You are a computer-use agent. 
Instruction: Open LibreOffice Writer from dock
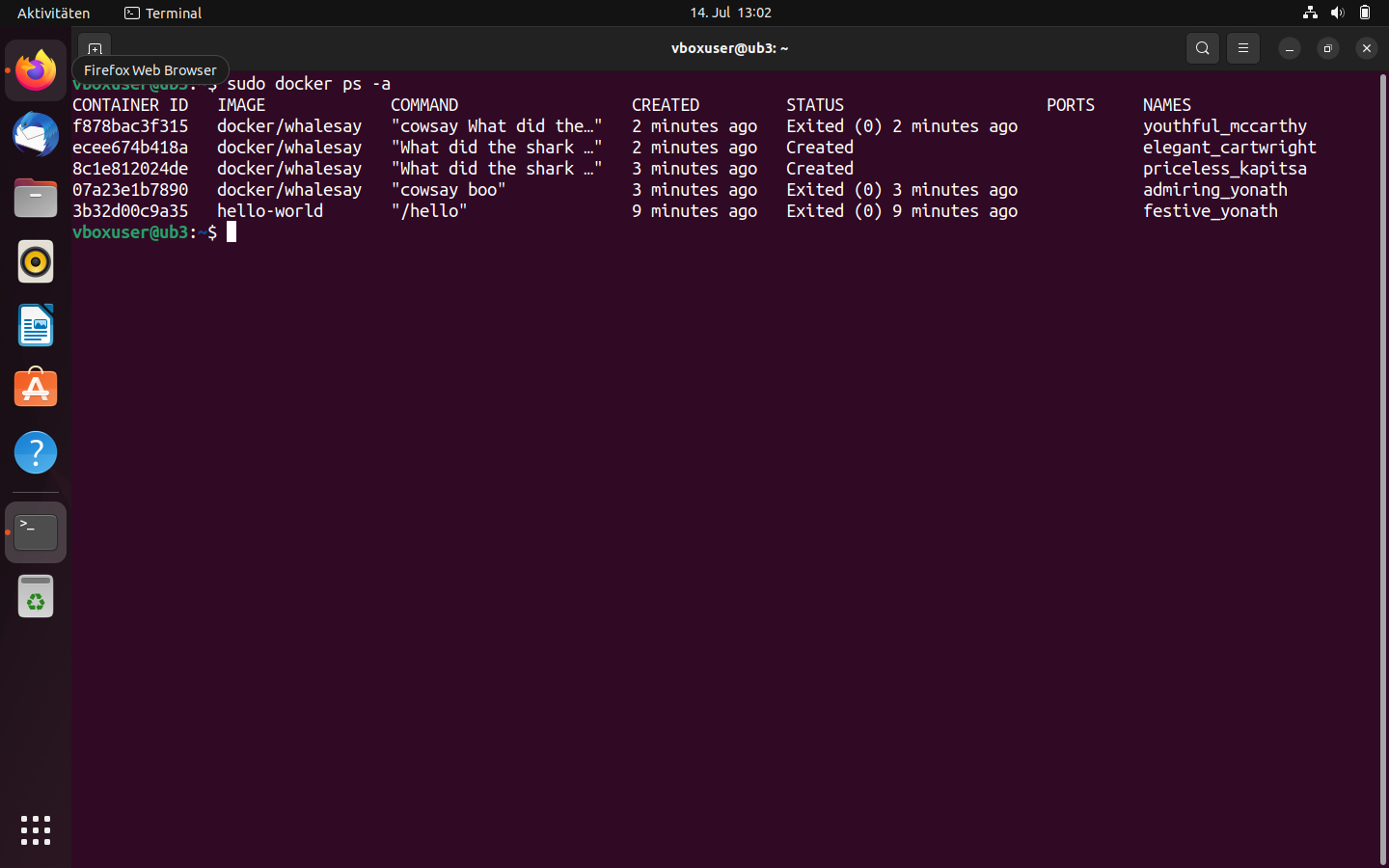pos(36,325)
